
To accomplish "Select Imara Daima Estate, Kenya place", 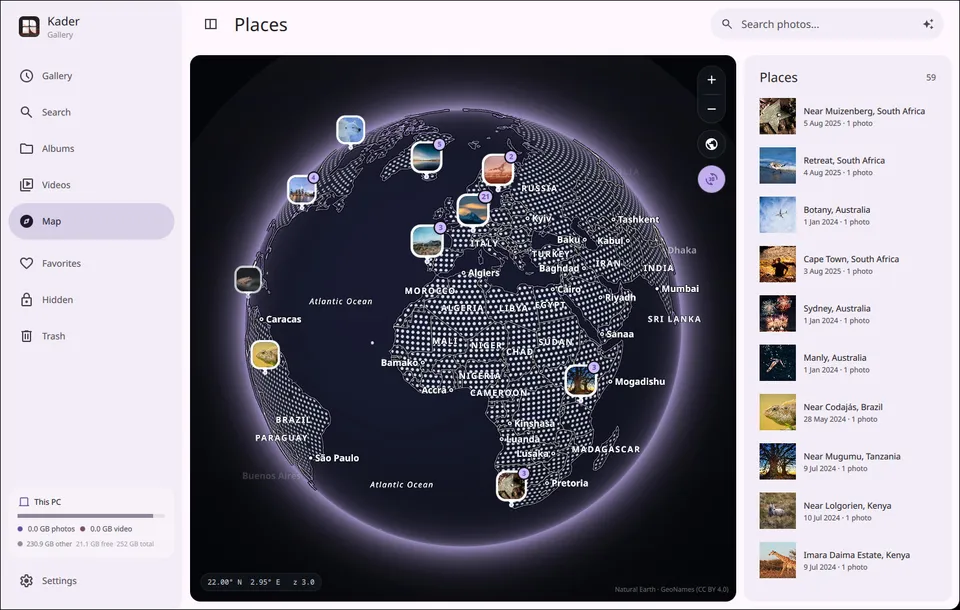I will click(847, 560).
